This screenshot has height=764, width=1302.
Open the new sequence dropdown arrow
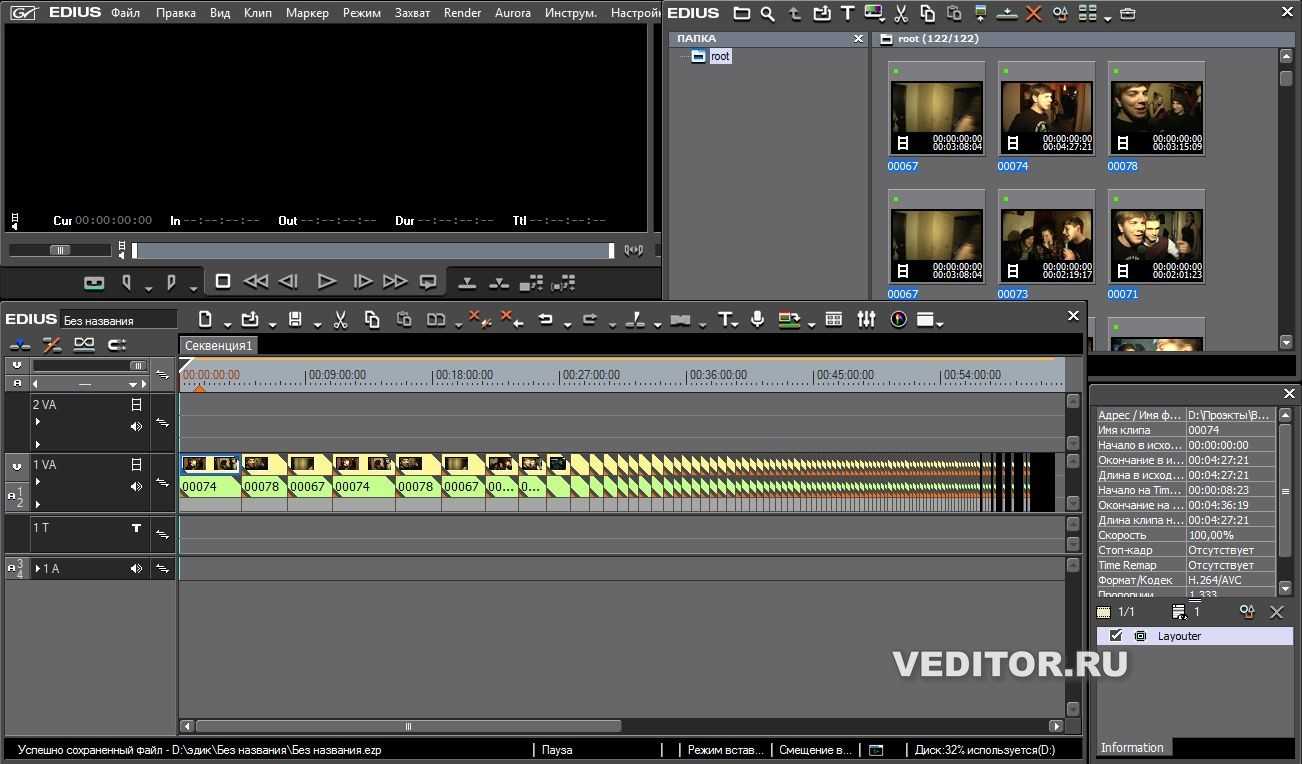[x=228, y=323]
